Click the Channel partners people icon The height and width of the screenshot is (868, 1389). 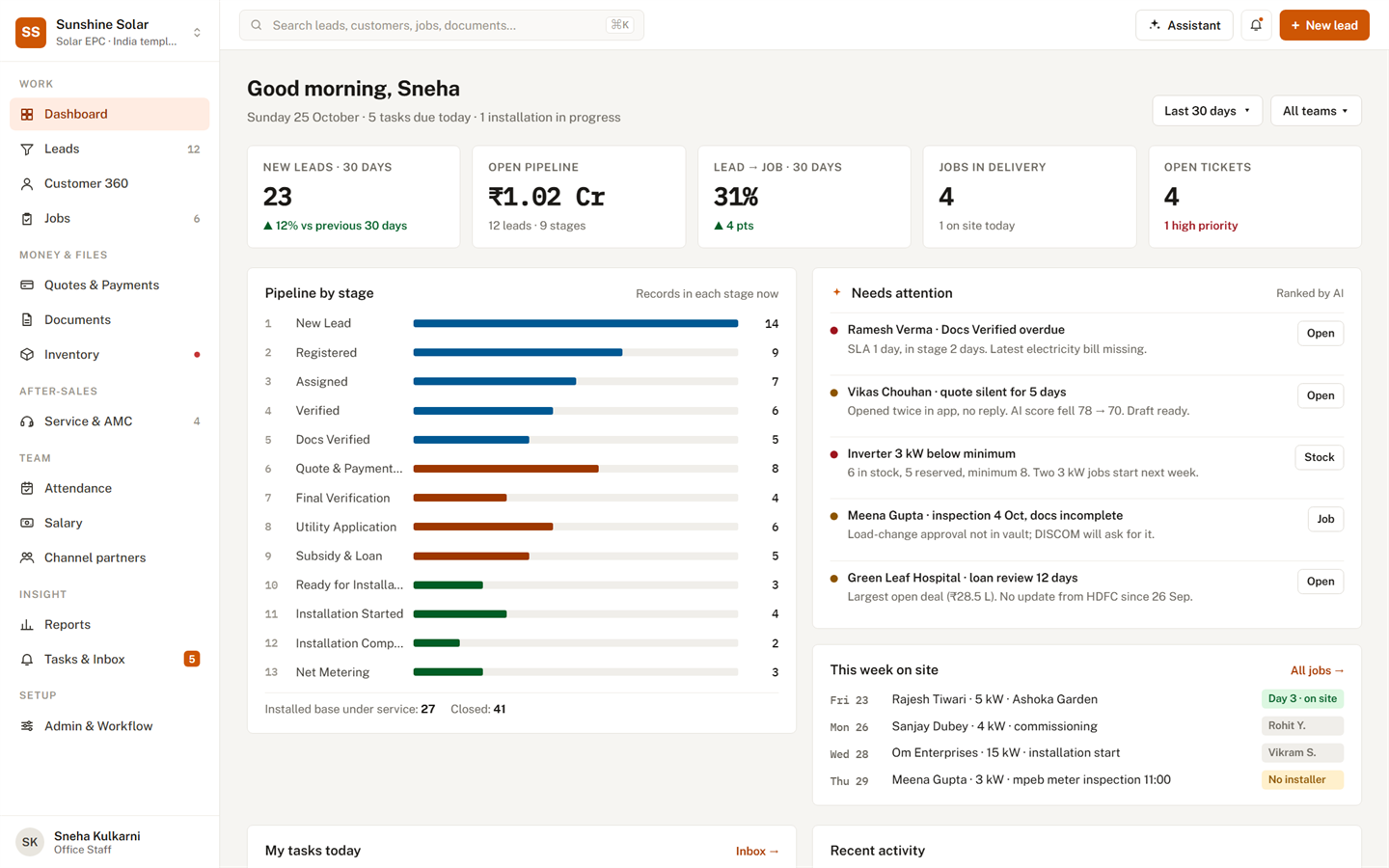27,557
